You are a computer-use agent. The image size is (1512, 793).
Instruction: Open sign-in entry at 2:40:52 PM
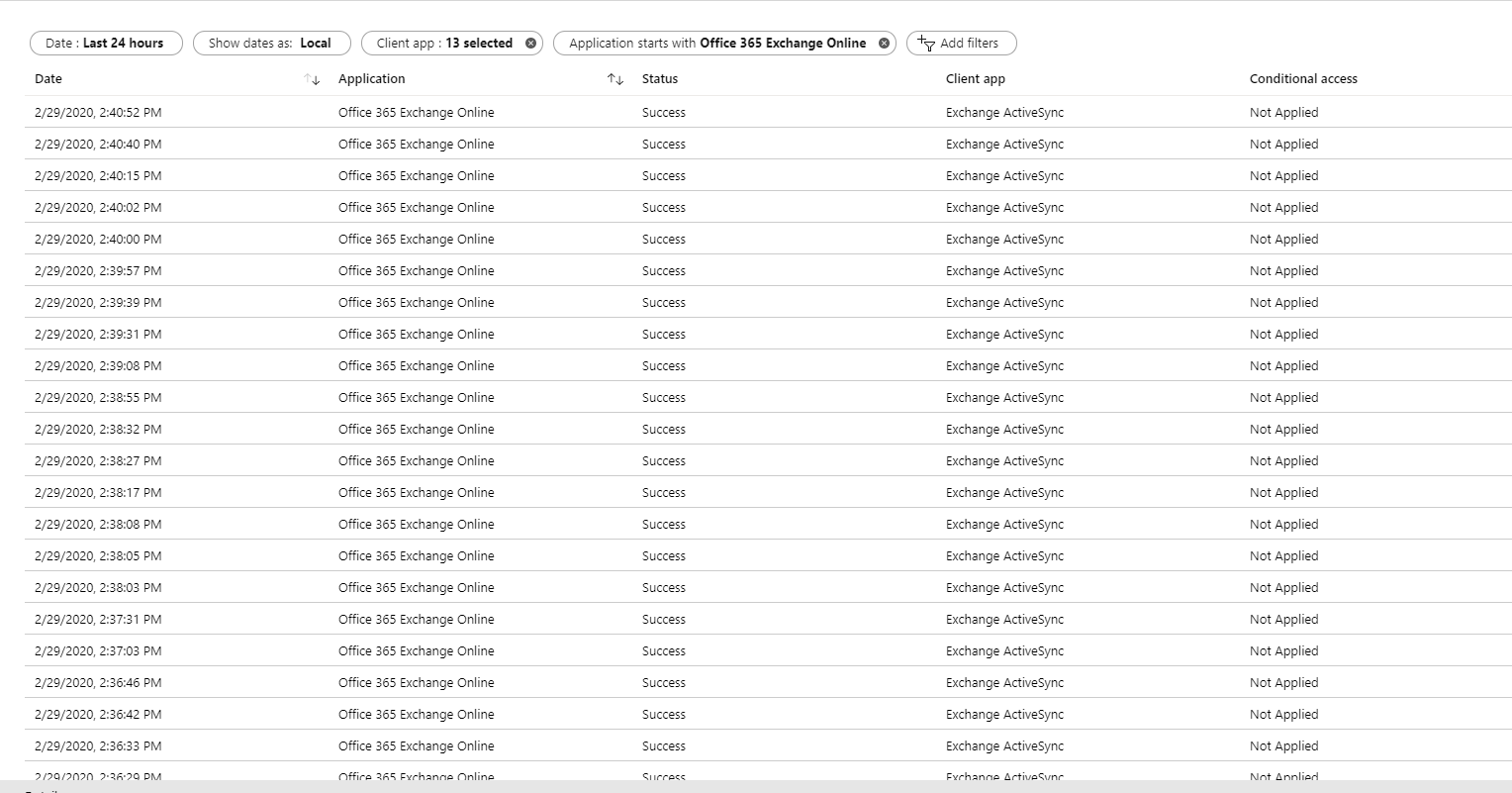tap(768, 112)
